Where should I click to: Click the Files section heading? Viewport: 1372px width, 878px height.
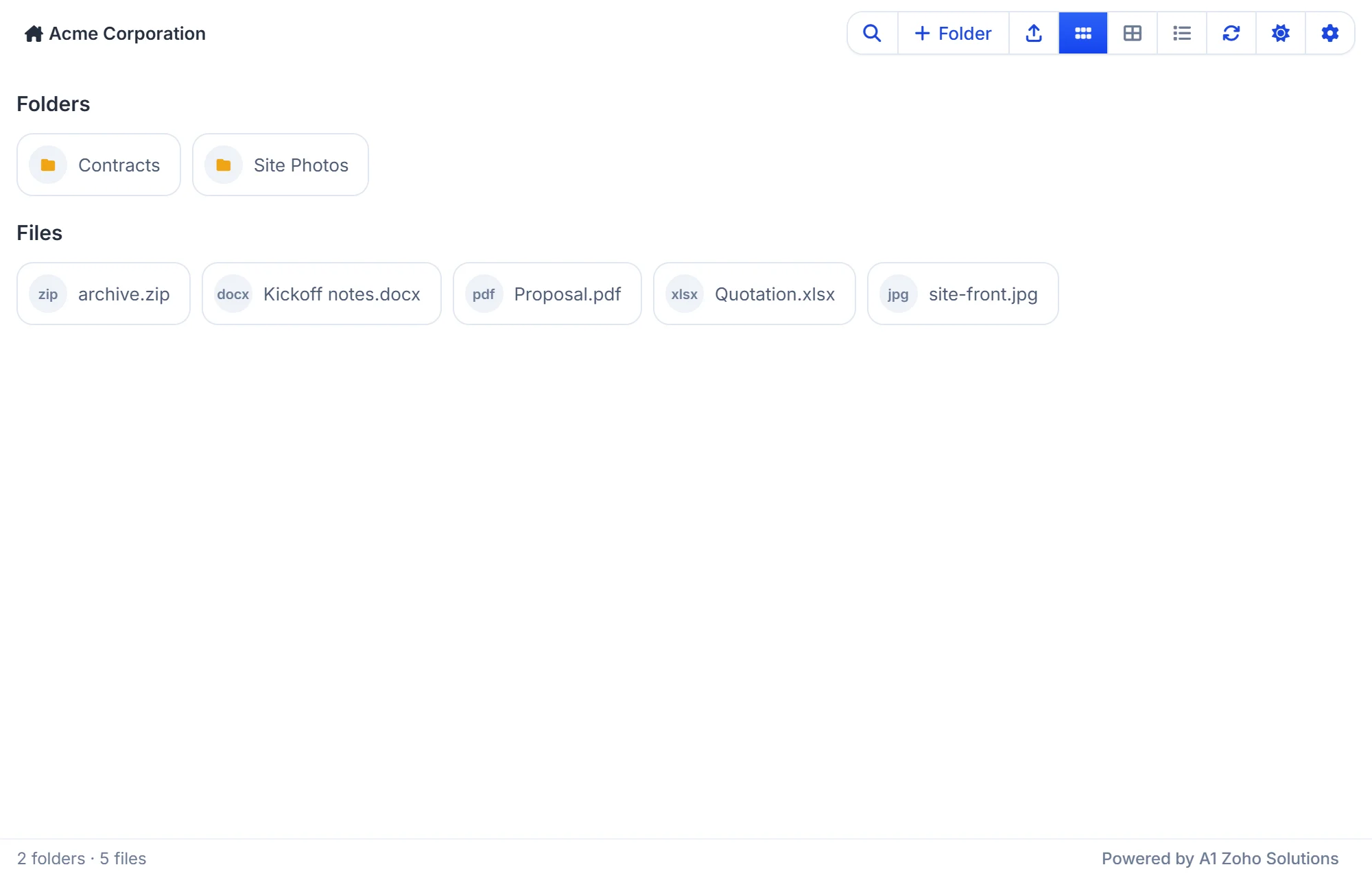(x=40, y=233)
